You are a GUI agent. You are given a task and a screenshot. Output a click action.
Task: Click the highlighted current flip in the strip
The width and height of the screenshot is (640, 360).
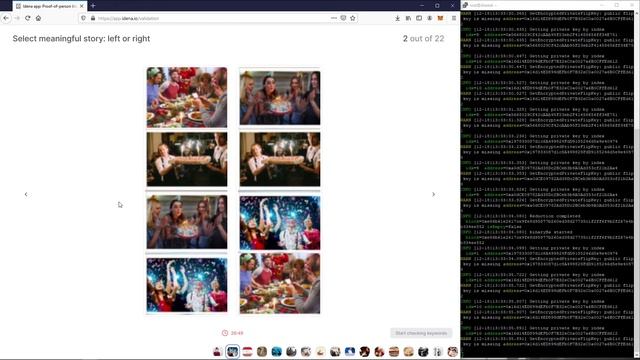232,351
